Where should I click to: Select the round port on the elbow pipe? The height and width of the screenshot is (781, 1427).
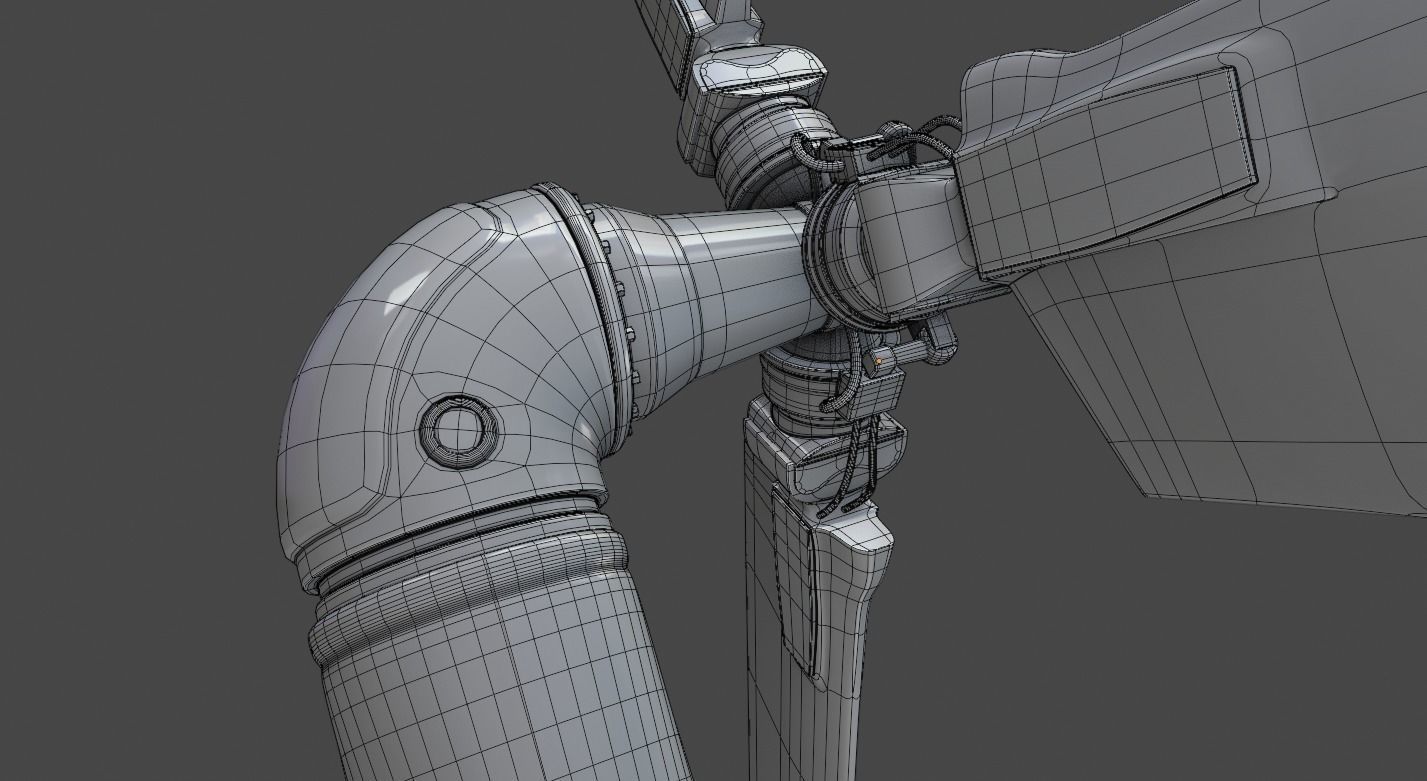point(458,431)
